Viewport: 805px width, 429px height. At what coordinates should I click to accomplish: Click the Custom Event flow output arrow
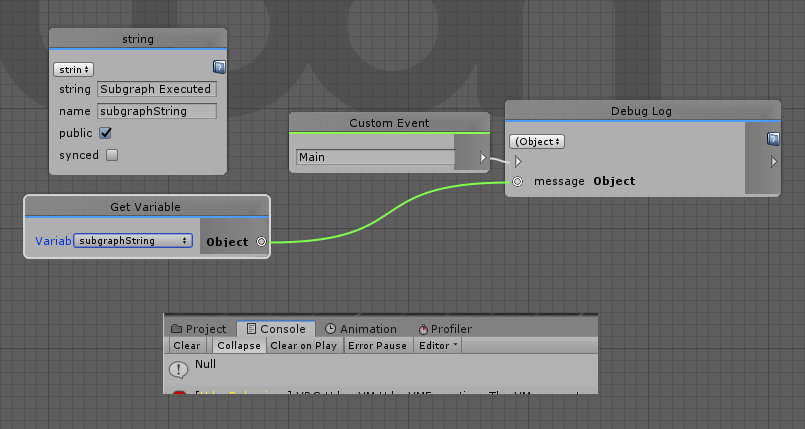coord(483,157)
